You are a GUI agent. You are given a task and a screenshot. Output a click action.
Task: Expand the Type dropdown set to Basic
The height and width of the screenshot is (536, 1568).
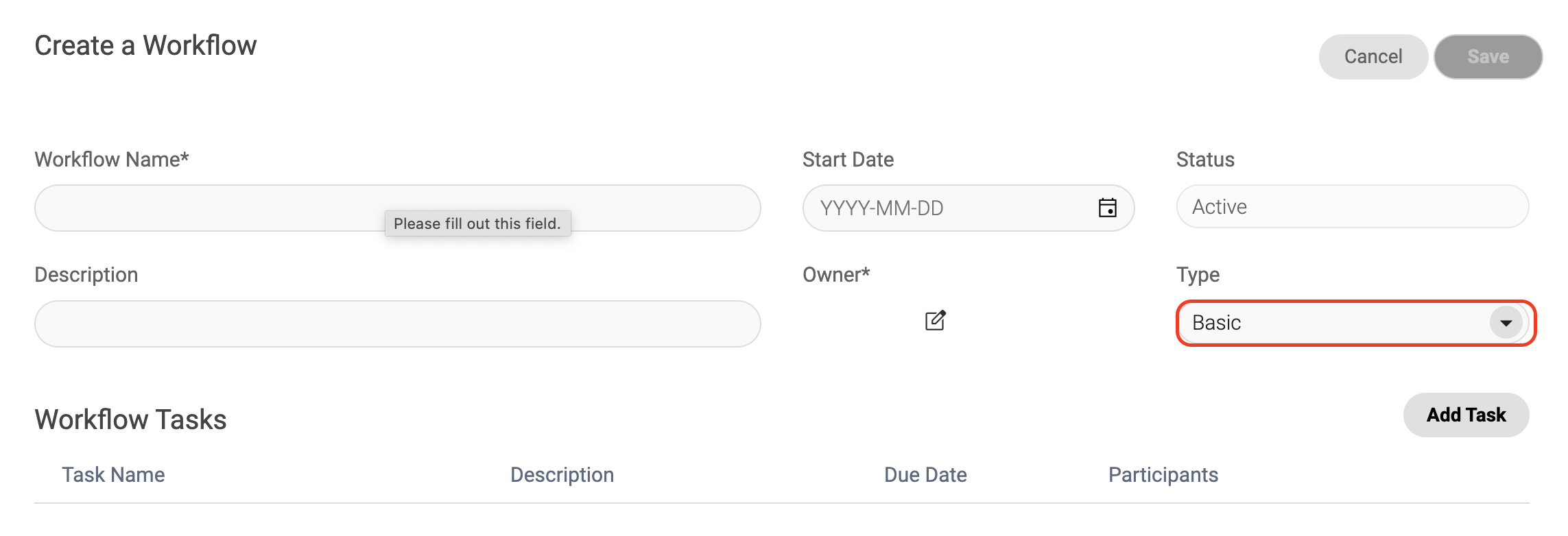[x=1506, y=323]
